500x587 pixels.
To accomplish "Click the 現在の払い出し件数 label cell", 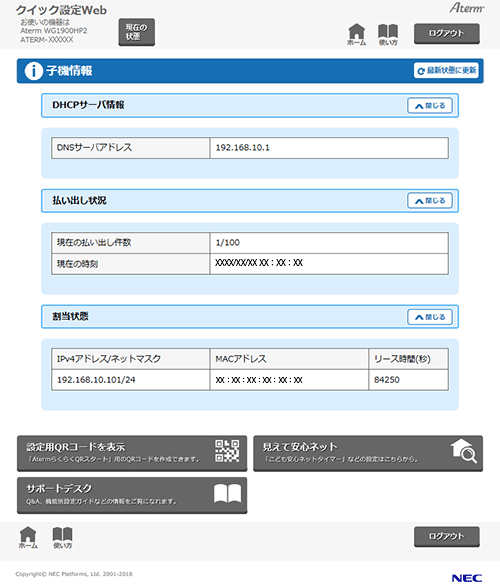I will pyautogui.click(x=130, y=243).
